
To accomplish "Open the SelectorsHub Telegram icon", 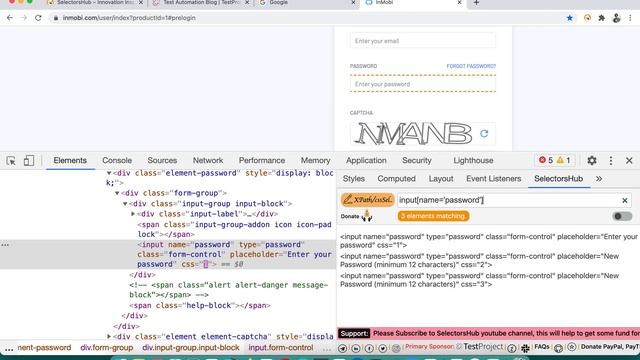I will [x=343, y=348].
